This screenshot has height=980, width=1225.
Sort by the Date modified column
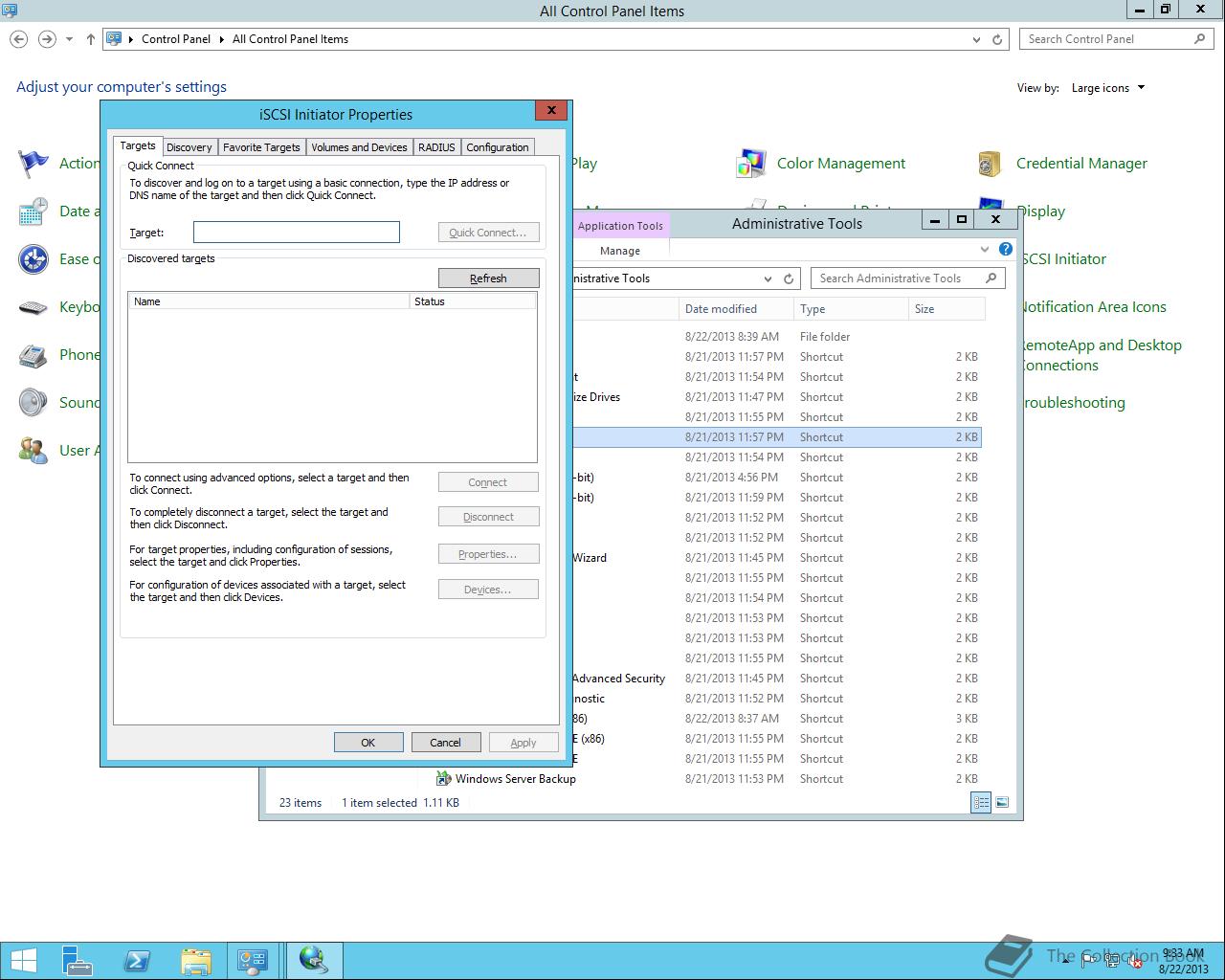click(x=736, y=309)
